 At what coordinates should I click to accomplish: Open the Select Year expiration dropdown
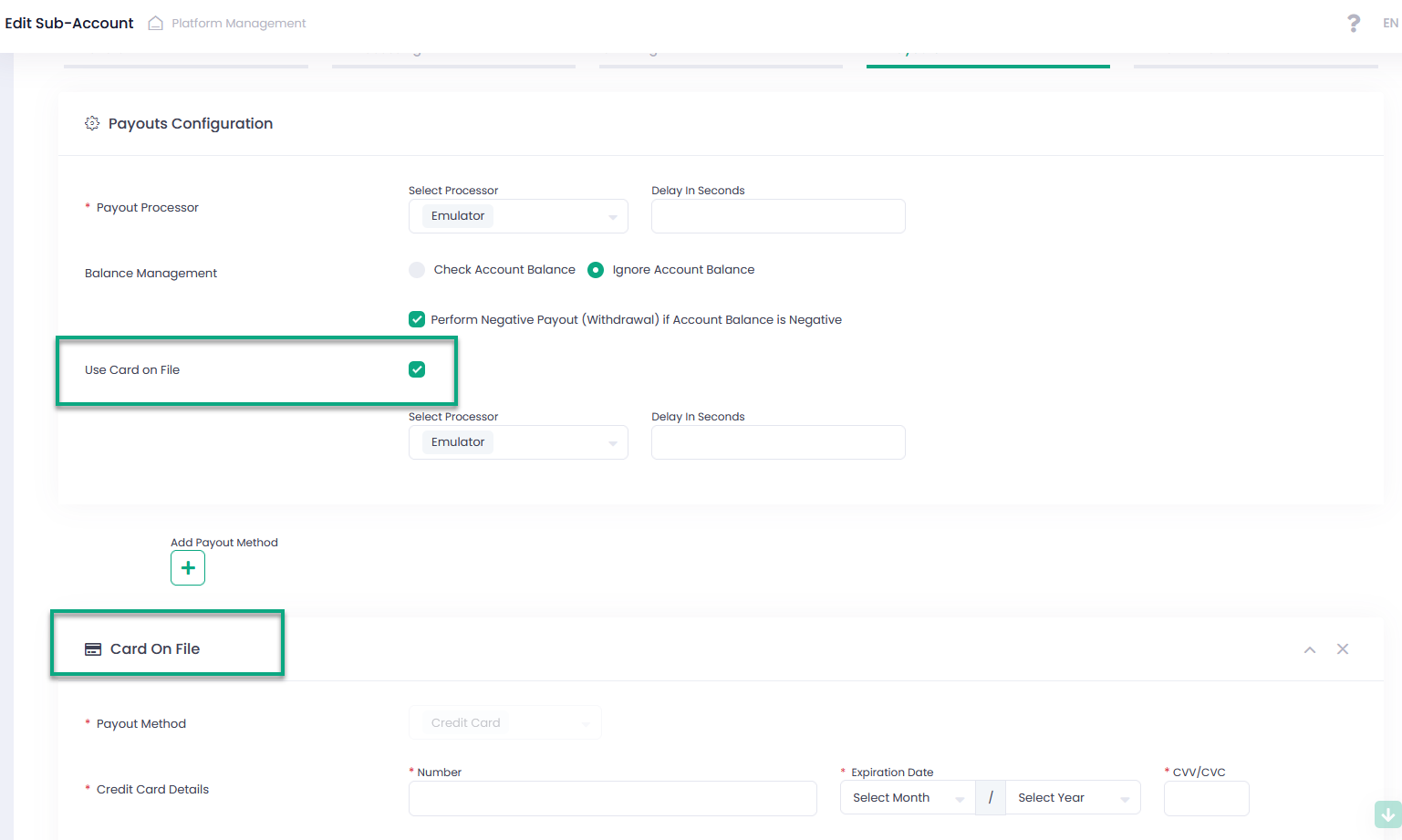(1072, 798)
